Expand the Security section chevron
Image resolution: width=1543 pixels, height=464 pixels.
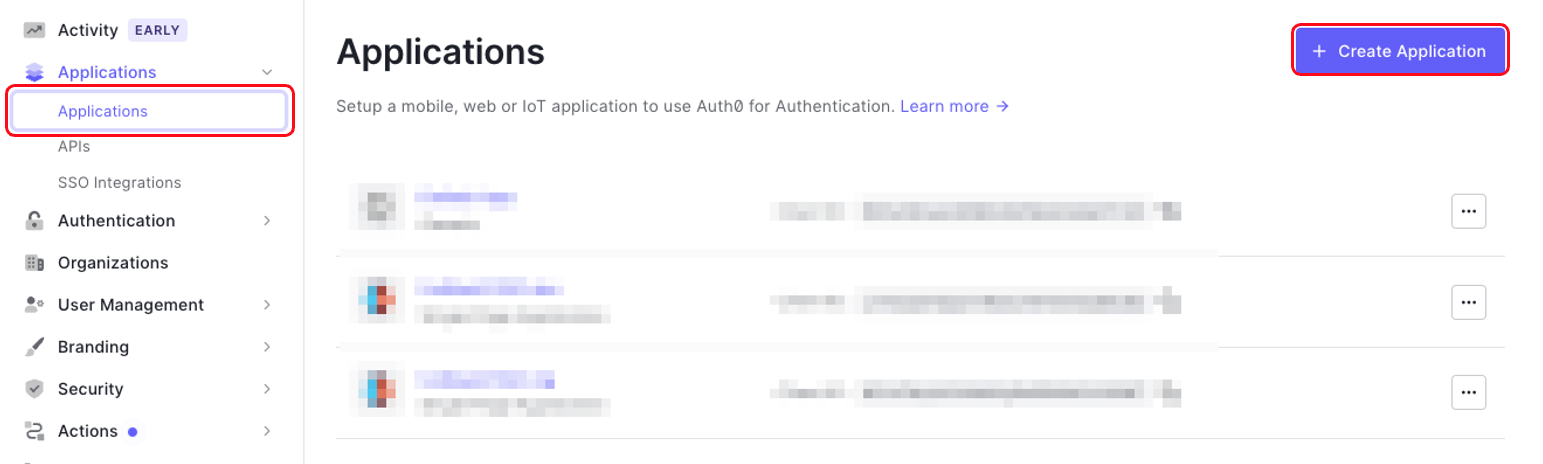(267, 389)
